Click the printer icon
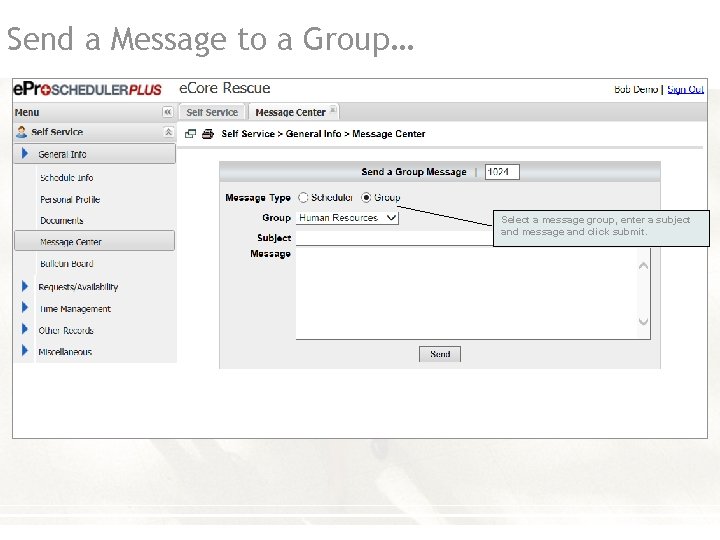Viewport: 720px width, 540px height. [208, 134]
